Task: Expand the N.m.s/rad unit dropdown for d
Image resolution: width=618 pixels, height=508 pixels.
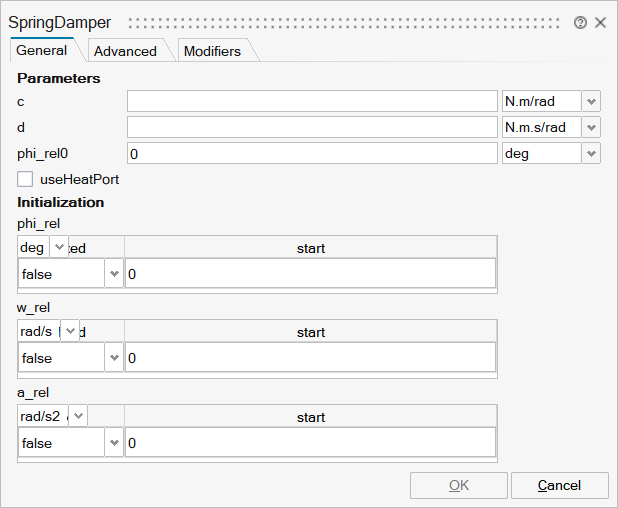Action: [x=591, y=127]
